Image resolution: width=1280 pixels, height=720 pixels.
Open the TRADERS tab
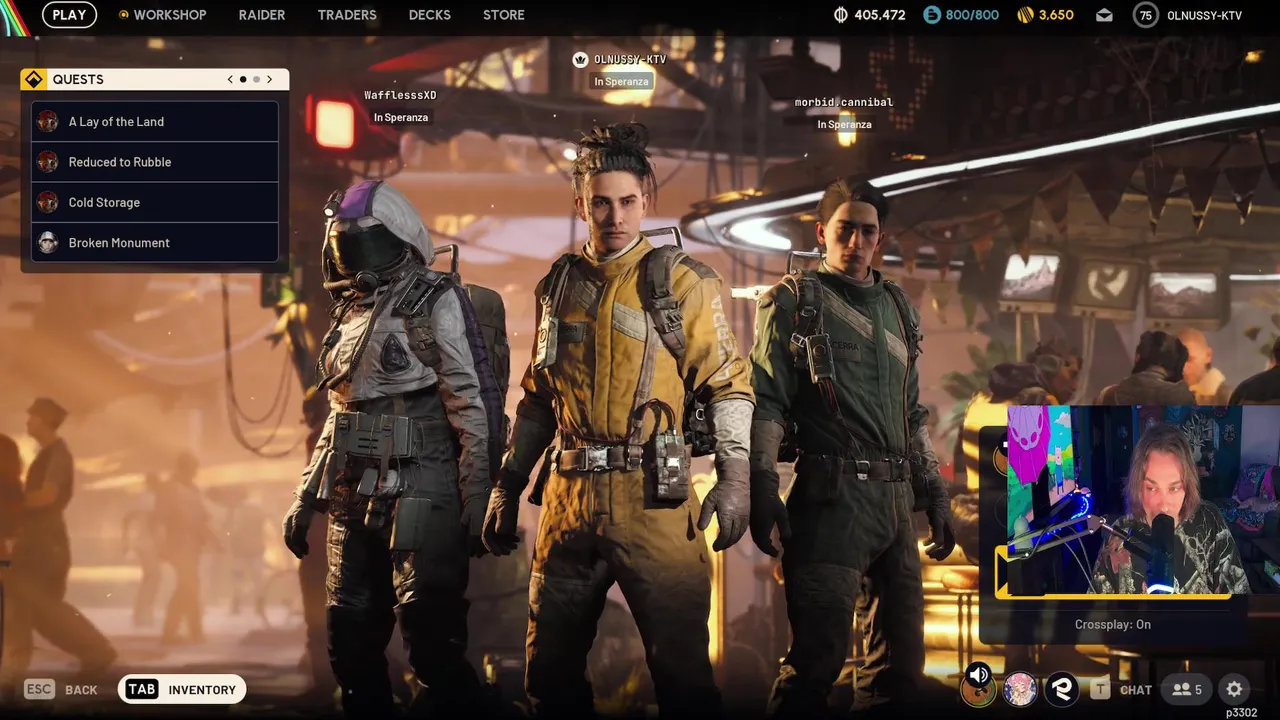[347, 15]
